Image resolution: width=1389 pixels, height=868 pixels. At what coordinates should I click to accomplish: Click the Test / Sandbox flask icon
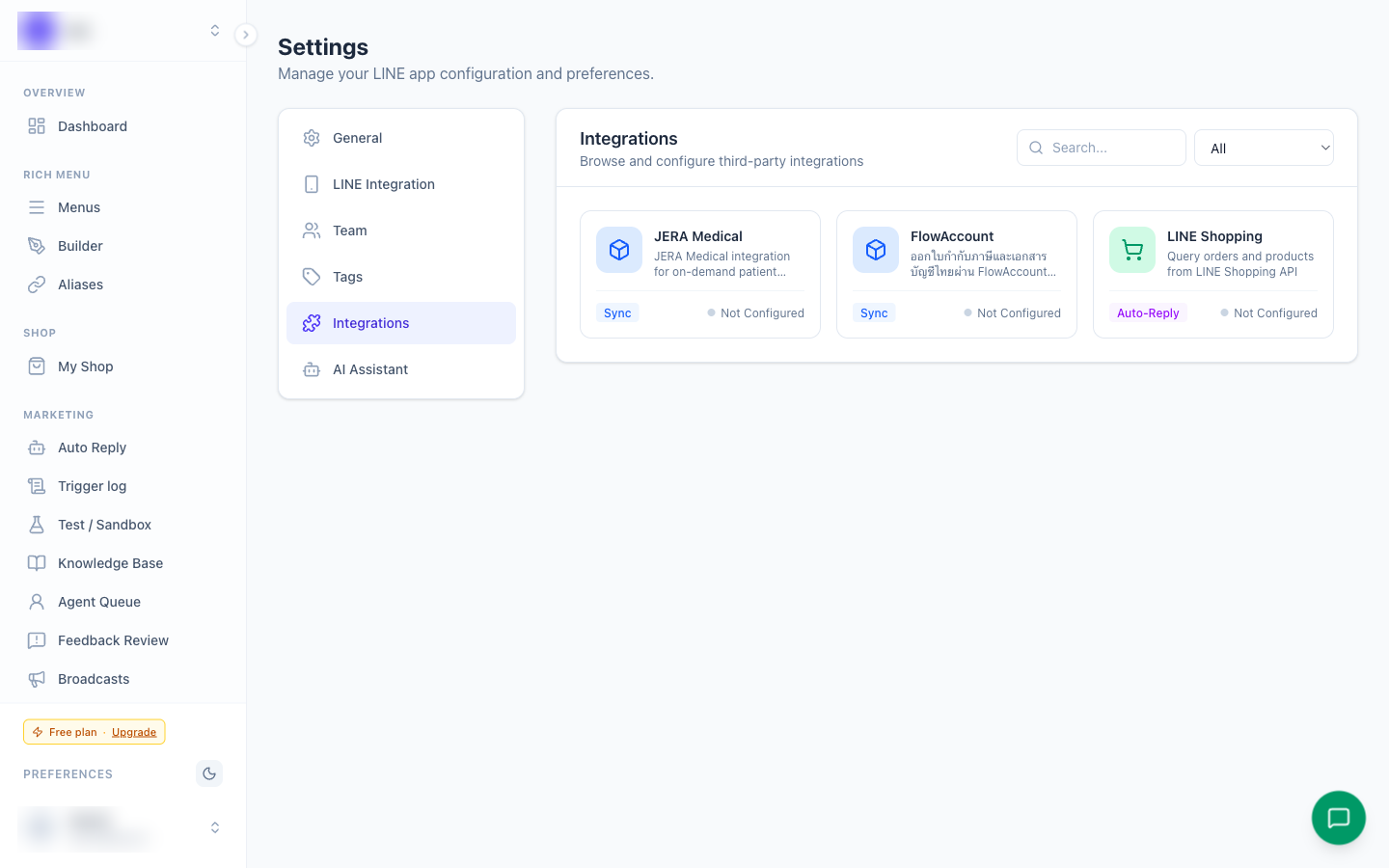(37, 525)
